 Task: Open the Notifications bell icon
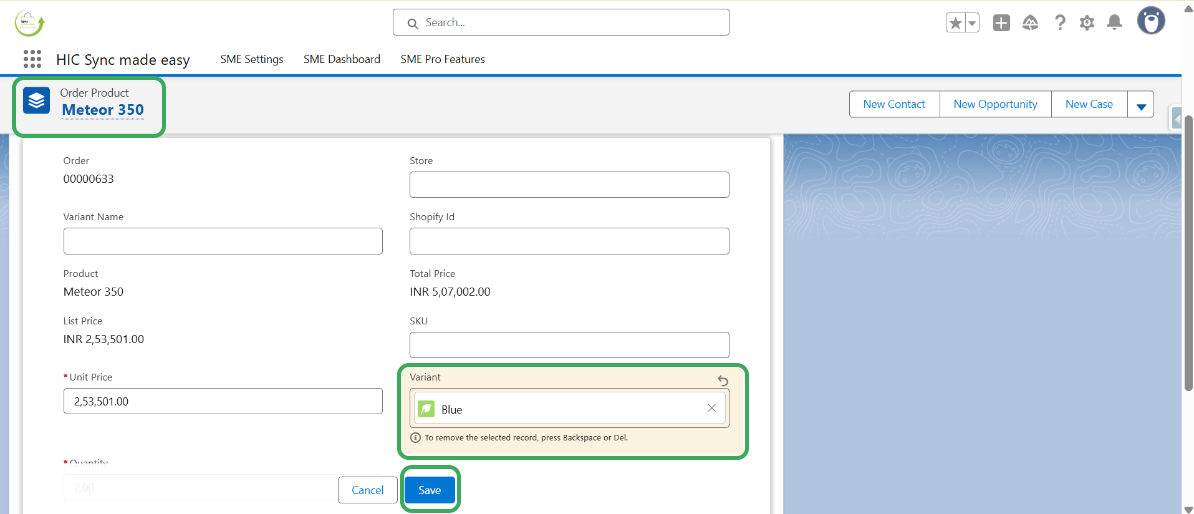click(1114, 23)
